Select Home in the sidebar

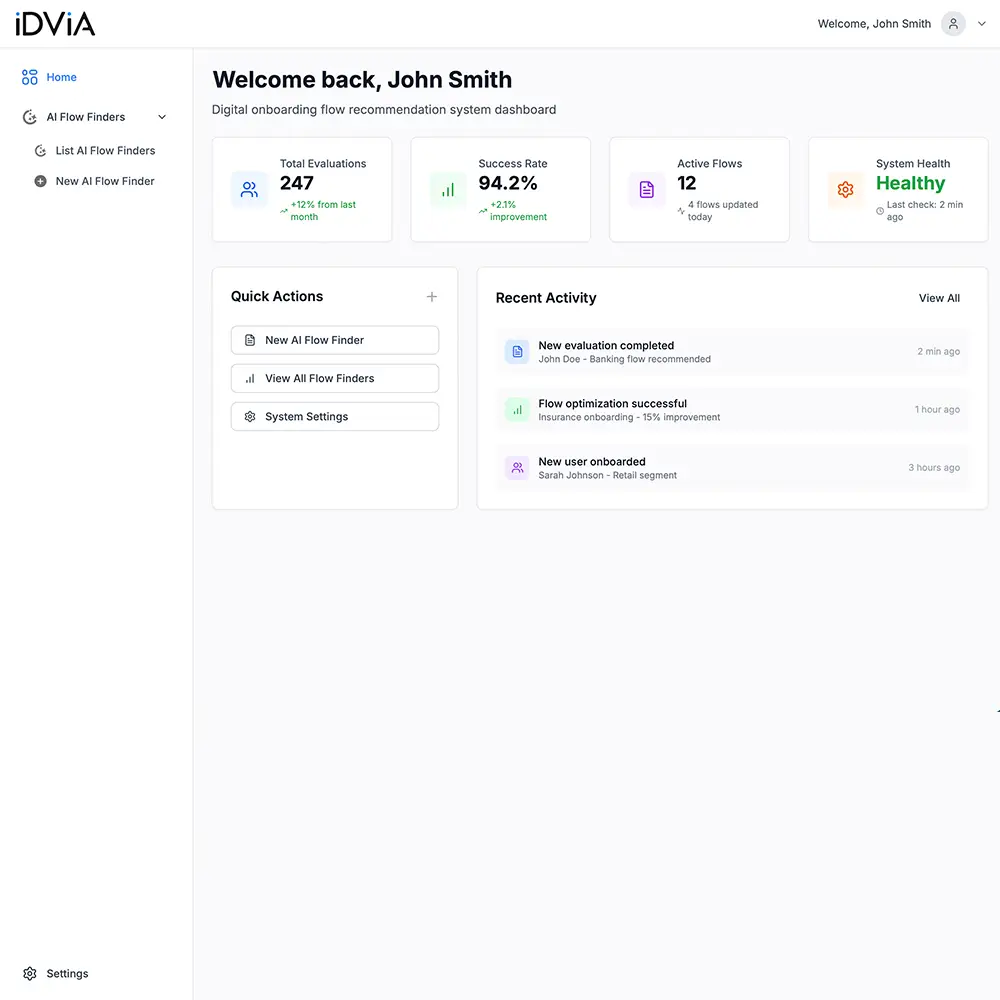(62, 77)
